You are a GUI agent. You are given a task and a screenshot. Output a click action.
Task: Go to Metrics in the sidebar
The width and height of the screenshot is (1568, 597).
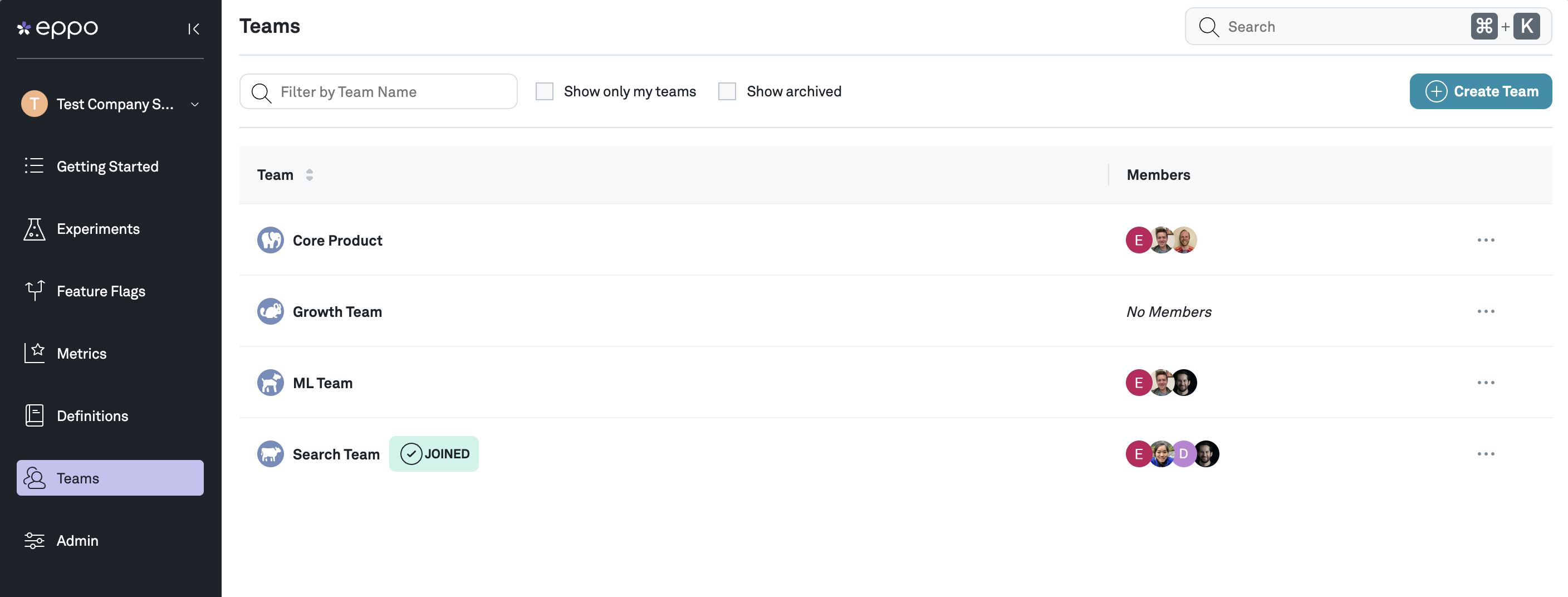tap(81, 354)
